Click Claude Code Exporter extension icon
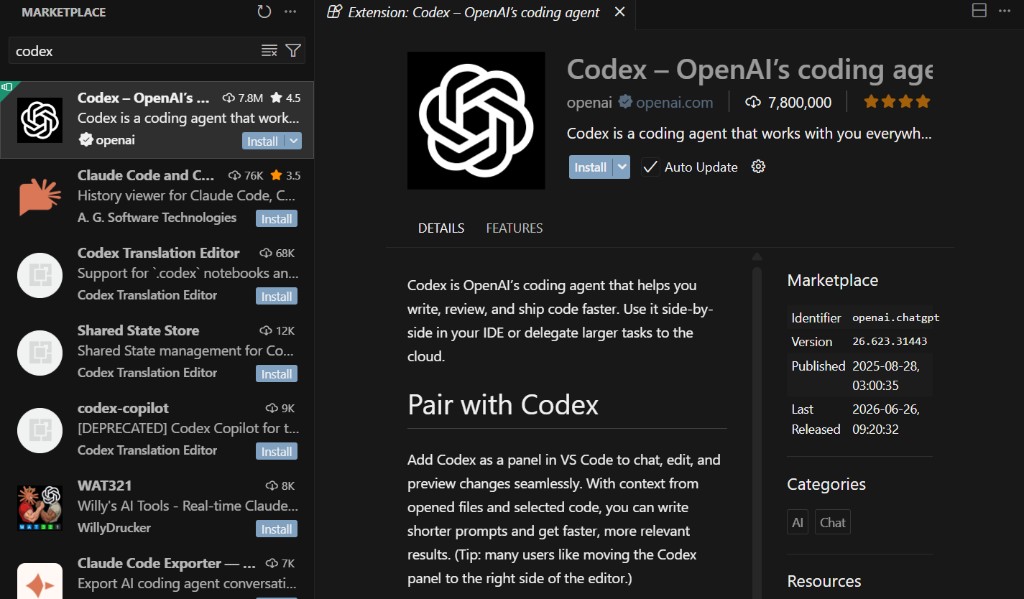Viewport: 1024px width, 599px height. 40,581
